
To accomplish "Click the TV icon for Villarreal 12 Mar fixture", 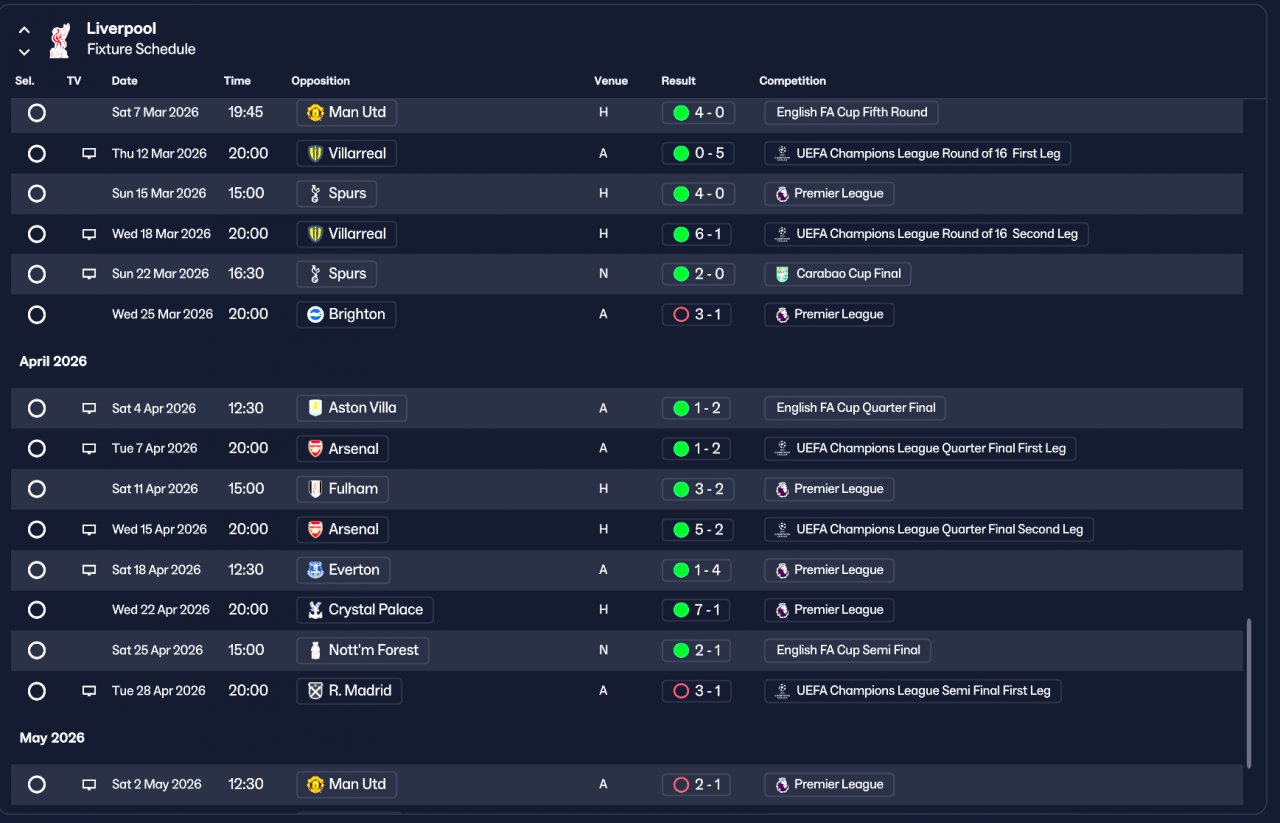I will pyautogui.click(x=89, y=153).
